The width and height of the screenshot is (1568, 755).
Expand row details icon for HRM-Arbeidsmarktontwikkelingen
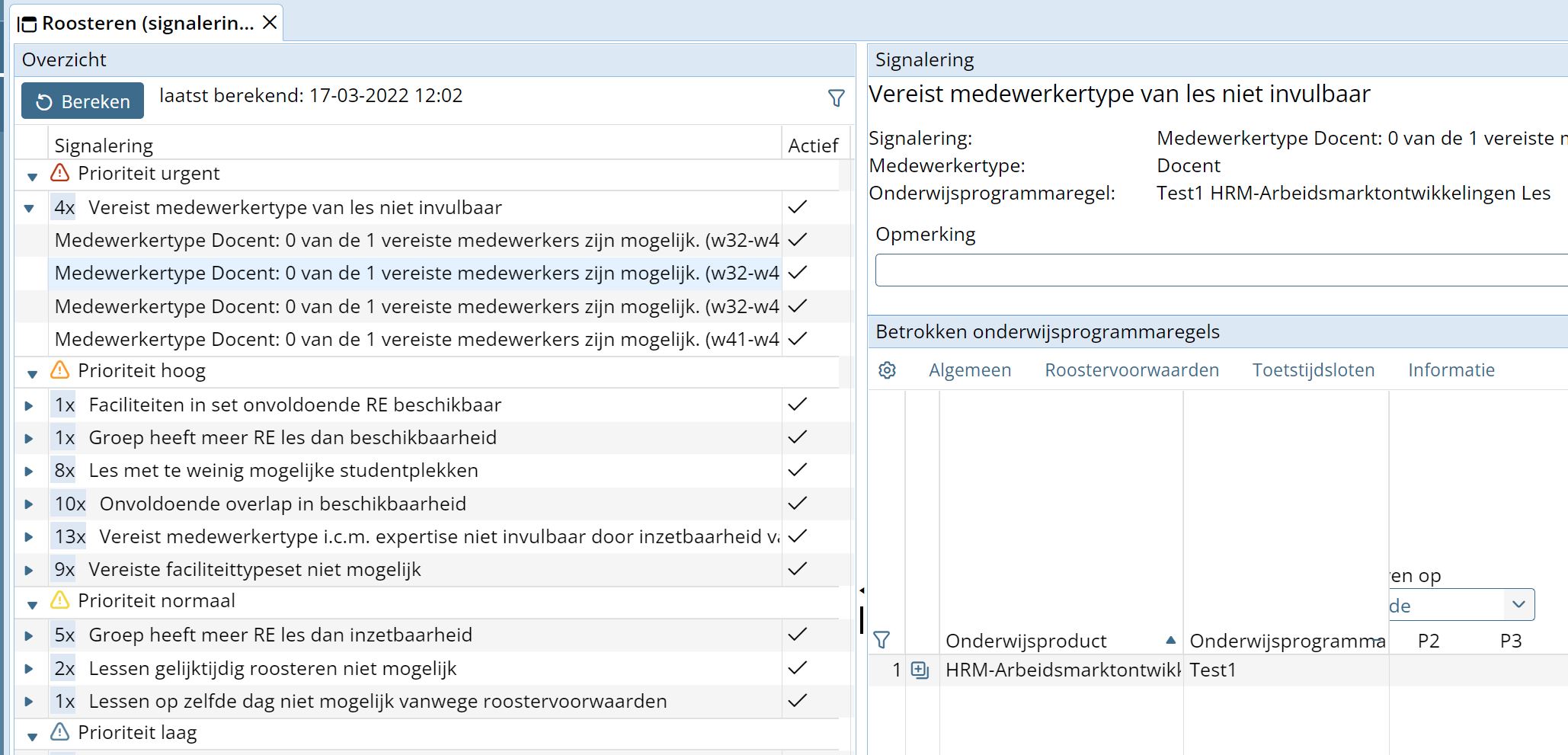920,670
